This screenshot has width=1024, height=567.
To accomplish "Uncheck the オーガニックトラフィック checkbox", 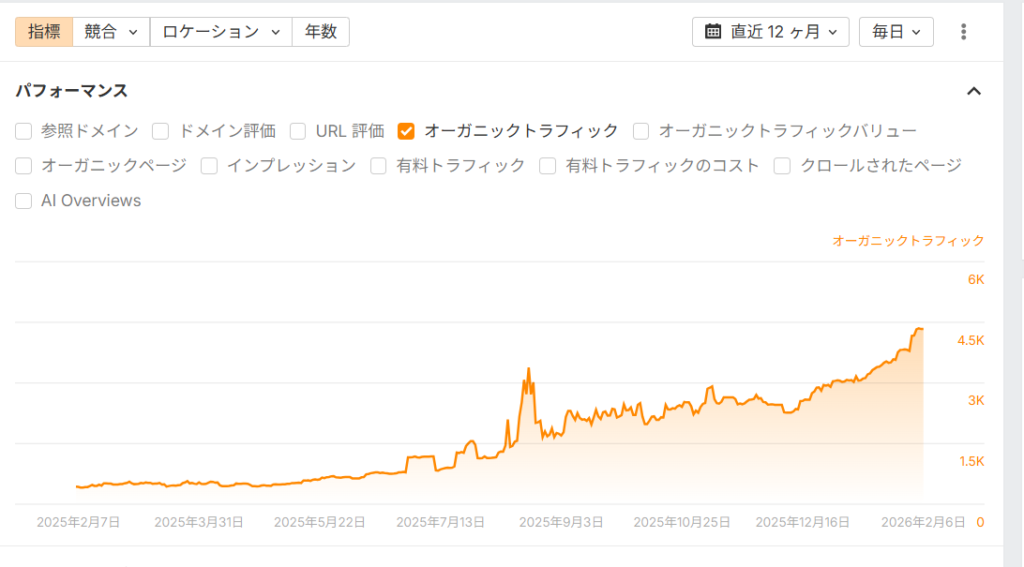I will 406,131.
